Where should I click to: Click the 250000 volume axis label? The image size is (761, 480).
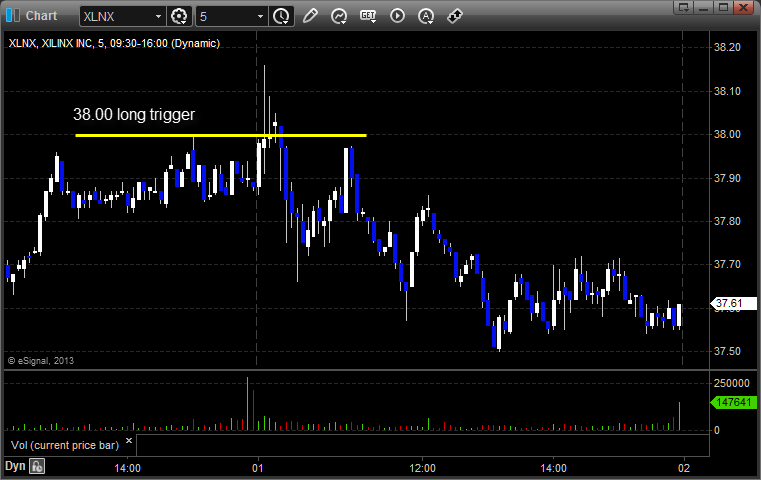(731, 383)
